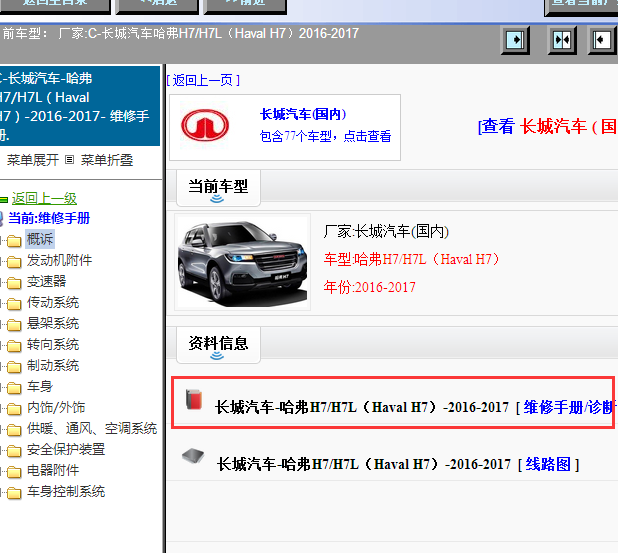Screen dimensions: 618x553
Task: Click the 返回上一级 green link
Action: [44, 198]
